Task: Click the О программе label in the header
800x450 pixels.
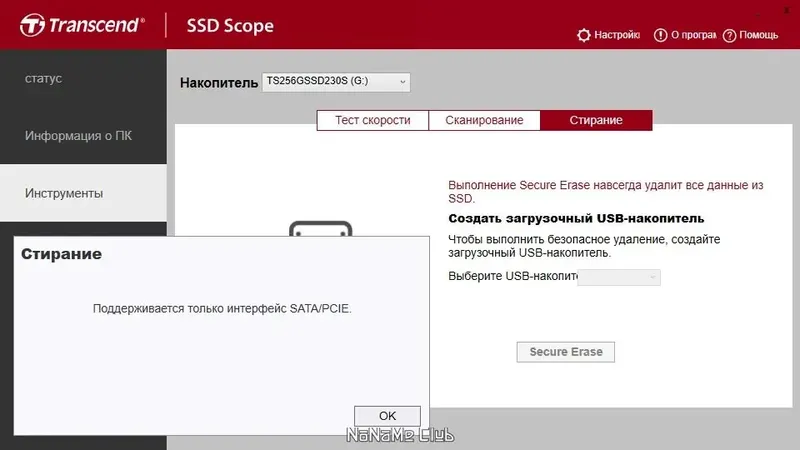Action: (693, 35)
